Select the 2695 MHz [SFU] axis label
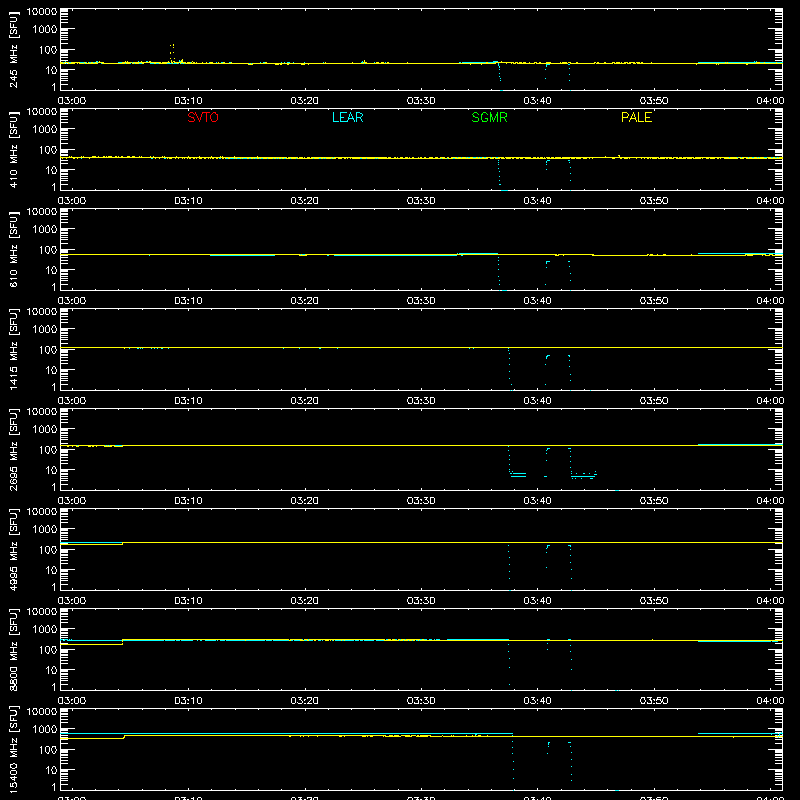 tap(13, 450)
